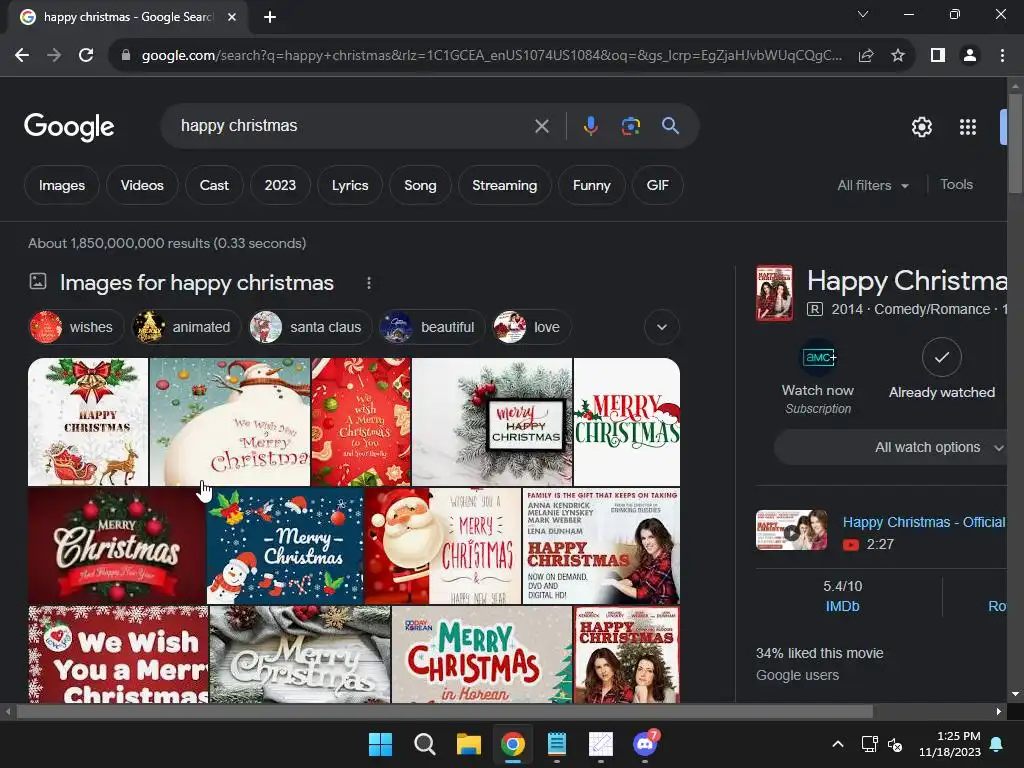Select the Images filter tab
This screenshot has height=768, width=1024.
(x=62, y=185)
